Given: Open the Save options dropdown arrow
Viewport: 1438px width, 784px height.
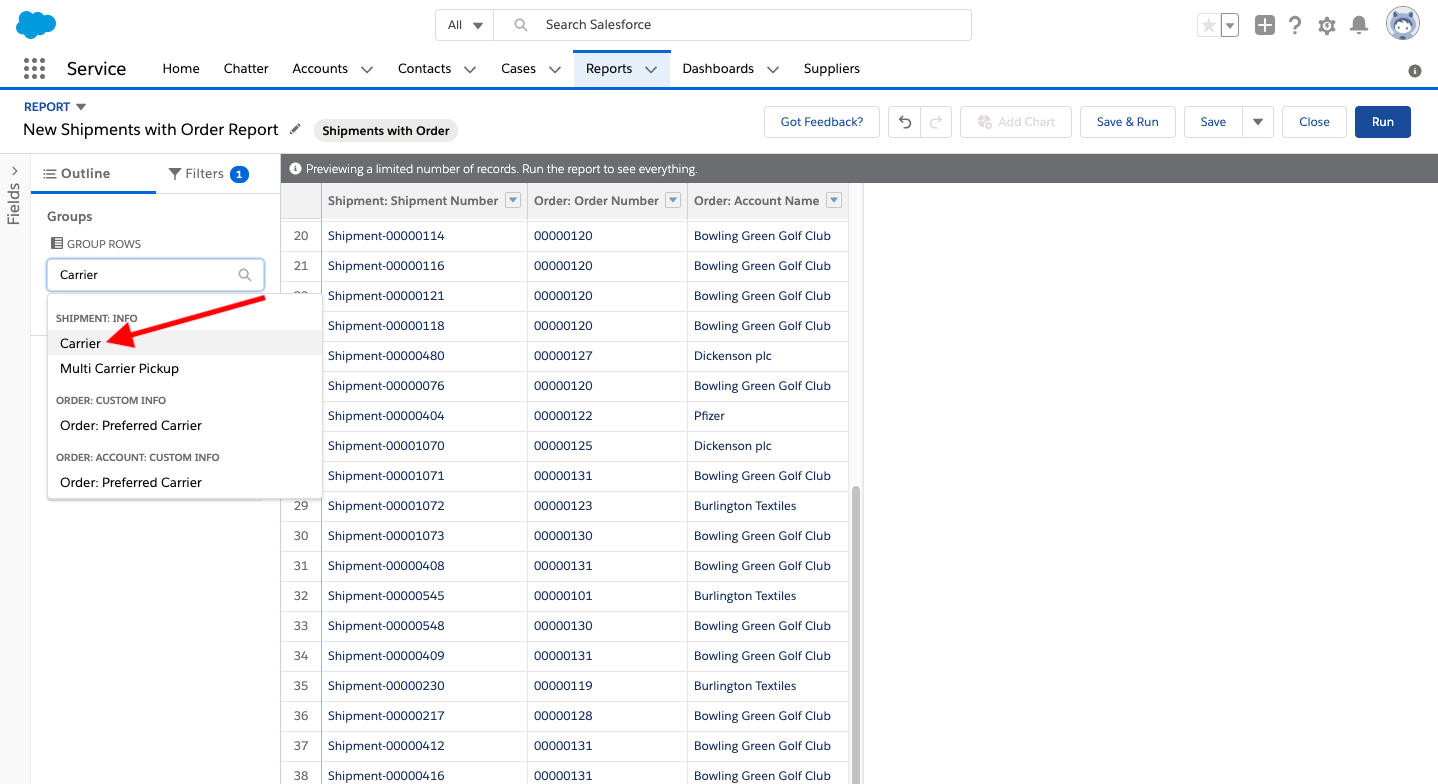Looking at the screenshot, I should (x=1258, y=122).
